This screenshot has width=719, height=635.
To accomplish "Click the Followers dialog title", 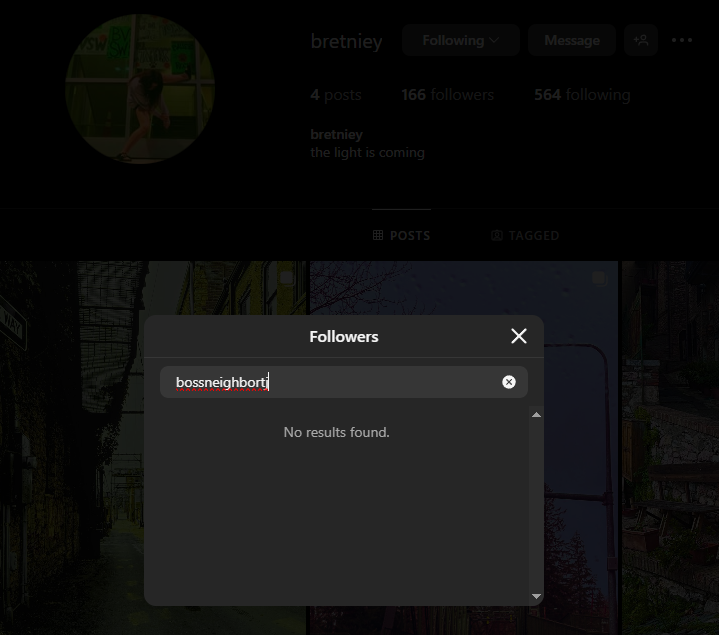I will [x=344, y=337].
